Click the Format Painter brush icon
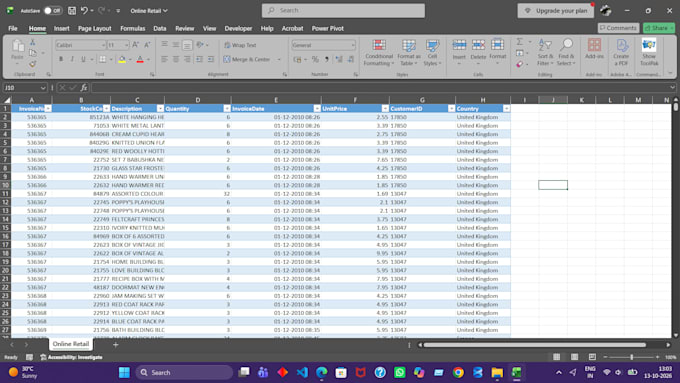 tap(33, 64)
